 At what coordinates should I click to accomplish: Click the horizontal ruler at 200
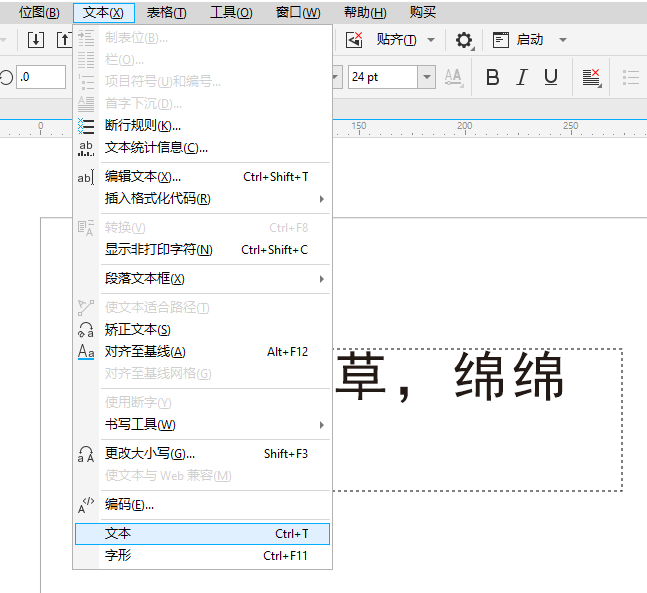click(465, 127)
